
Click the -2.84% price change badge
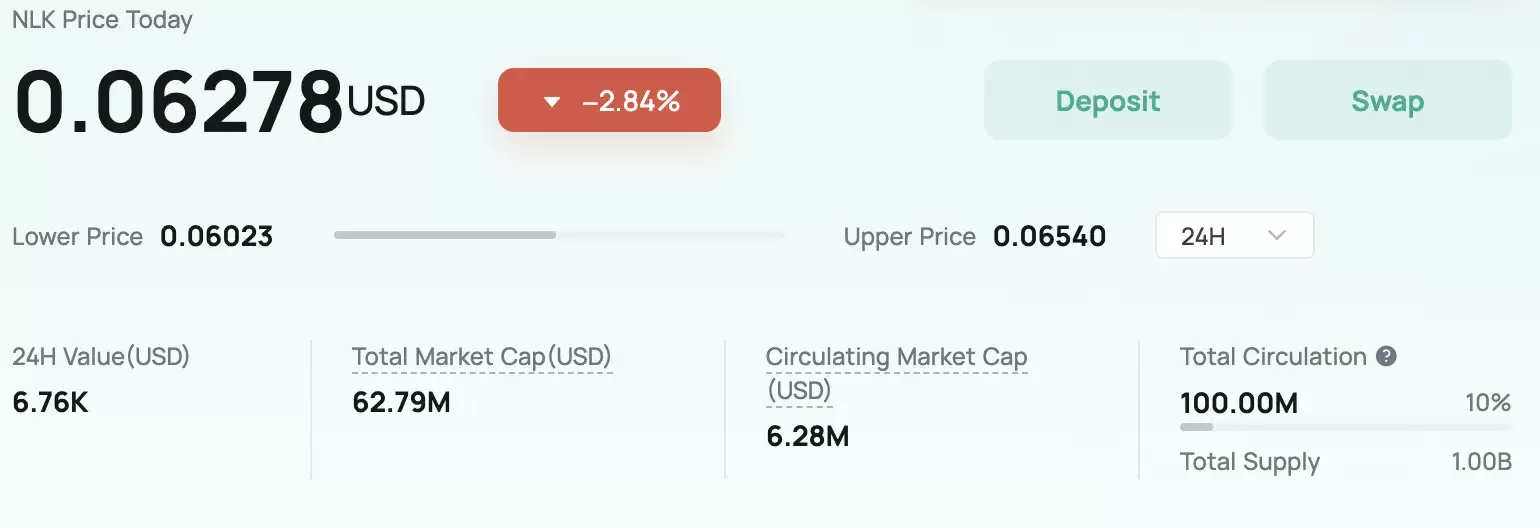pyautogui.click(x=609, y=100)
